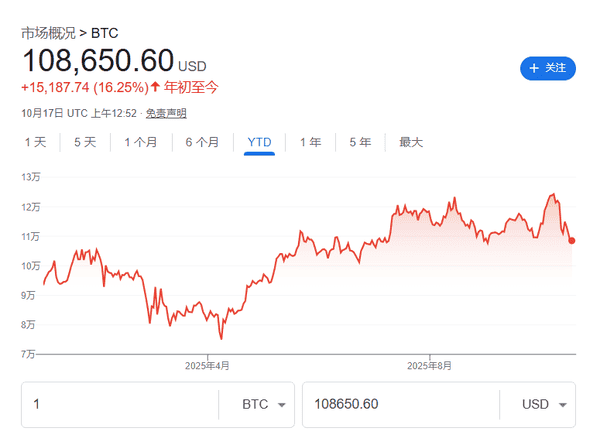Switch to the 6 个月 tab
The height and width of the screenshot is (435, 600).
pos(202,143)
